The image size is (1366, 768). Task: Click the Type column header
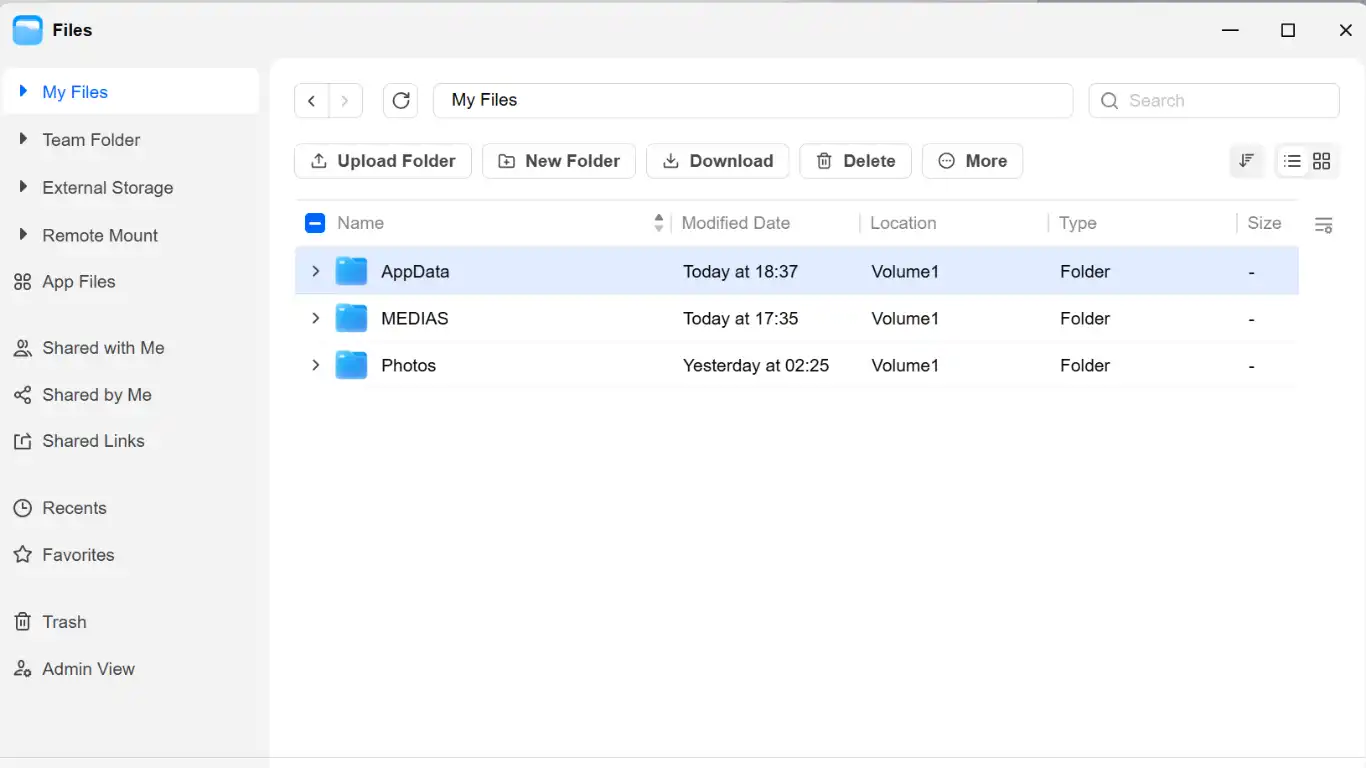click(x=1078, y=223)
